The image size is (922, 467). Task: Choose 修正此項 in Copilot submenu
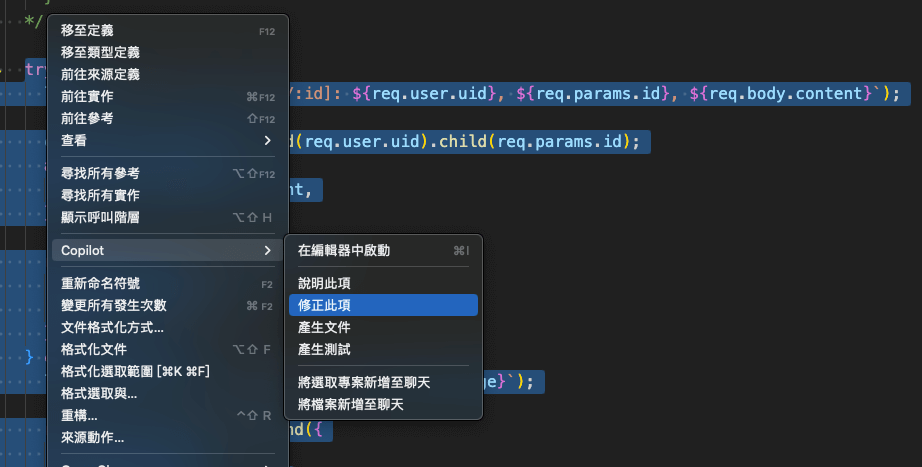coord(324,305)
